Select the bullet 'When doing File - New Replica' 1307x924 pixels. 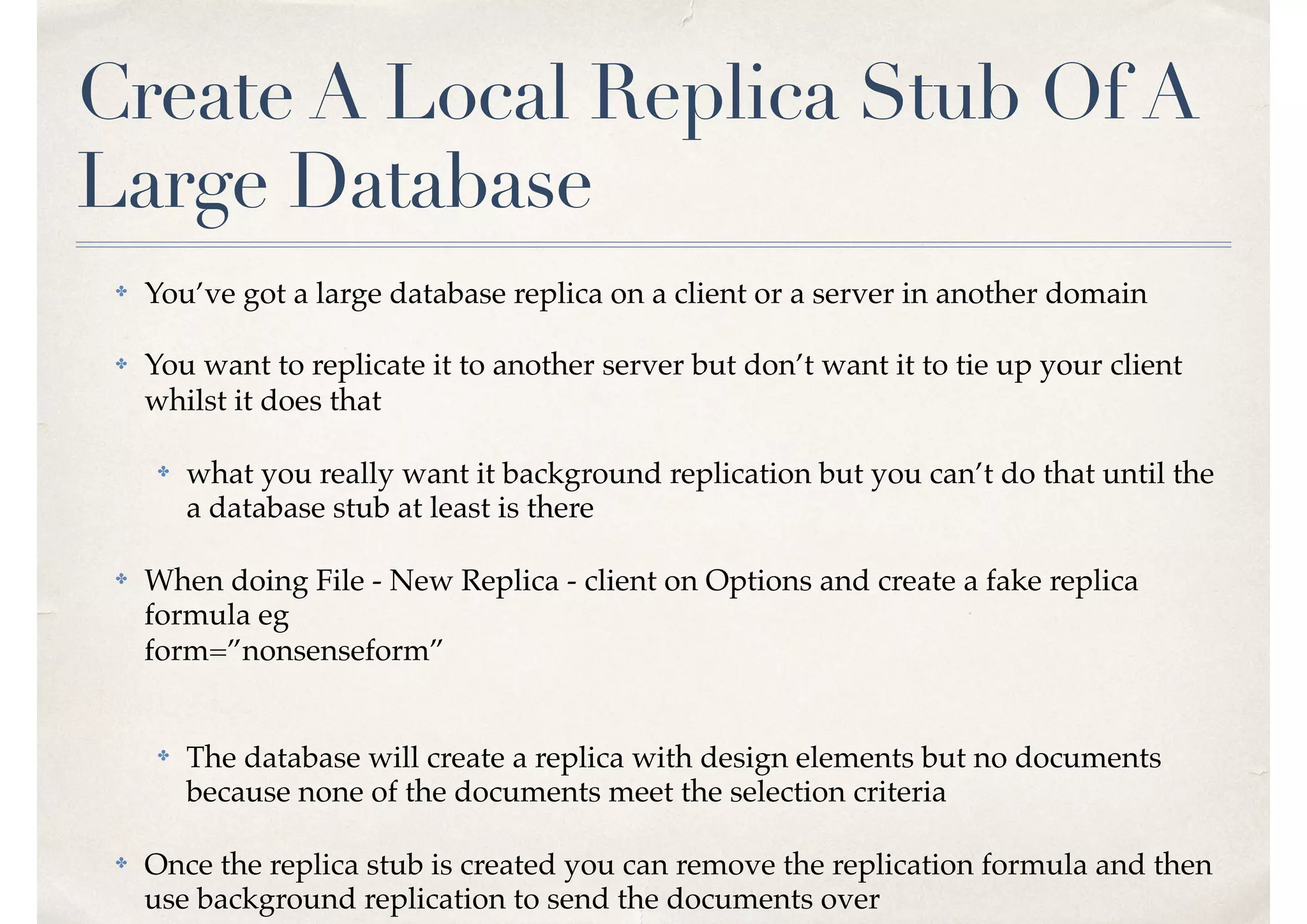tap(641, 615)
